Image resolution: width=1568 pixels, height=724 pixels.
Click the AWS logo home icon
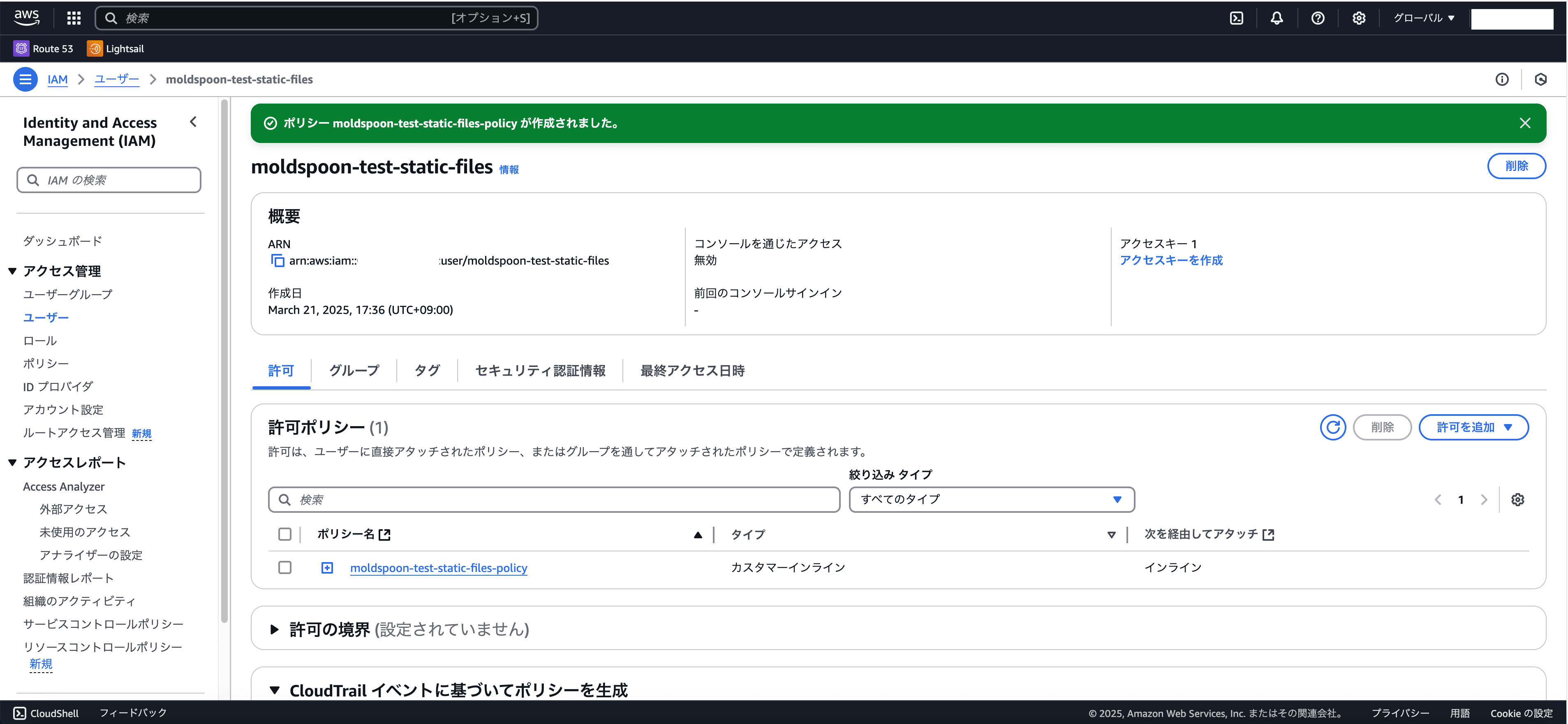tap(26, 18)
